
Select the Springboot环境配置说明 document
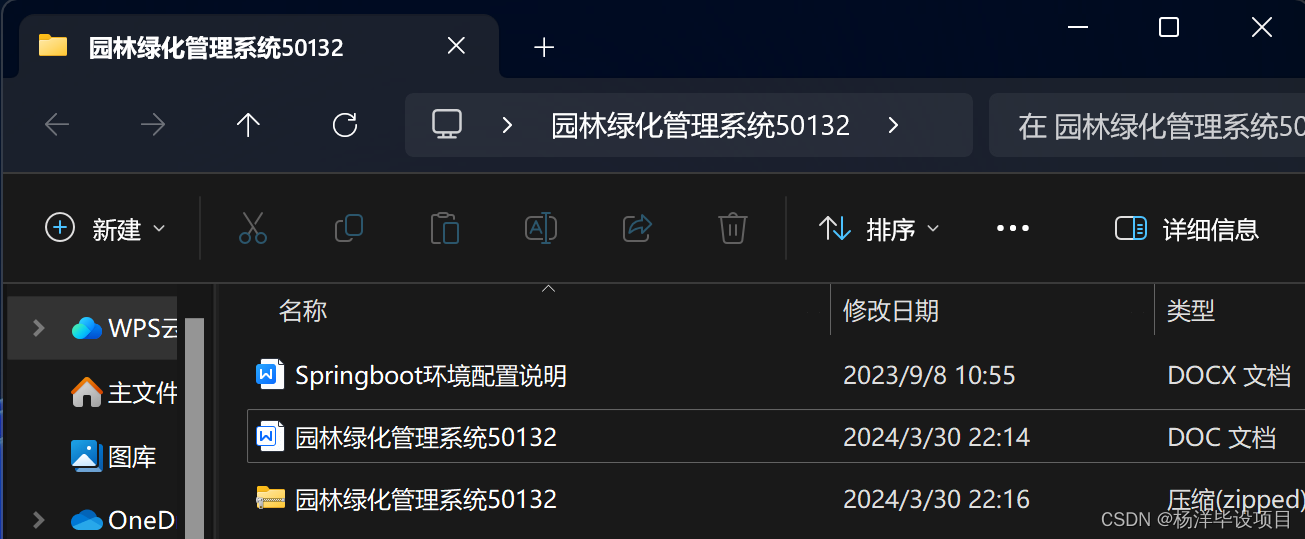[431, 375]
